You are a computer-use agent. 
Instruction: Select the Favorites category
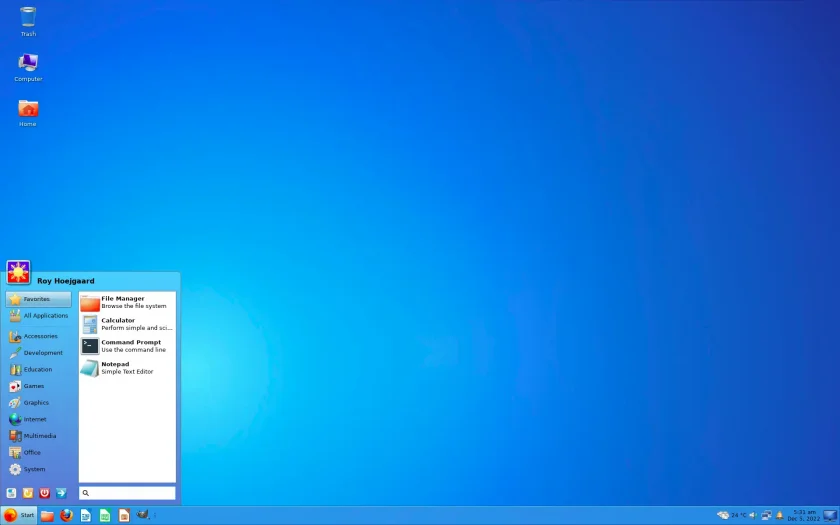click(x=38, y=299)
